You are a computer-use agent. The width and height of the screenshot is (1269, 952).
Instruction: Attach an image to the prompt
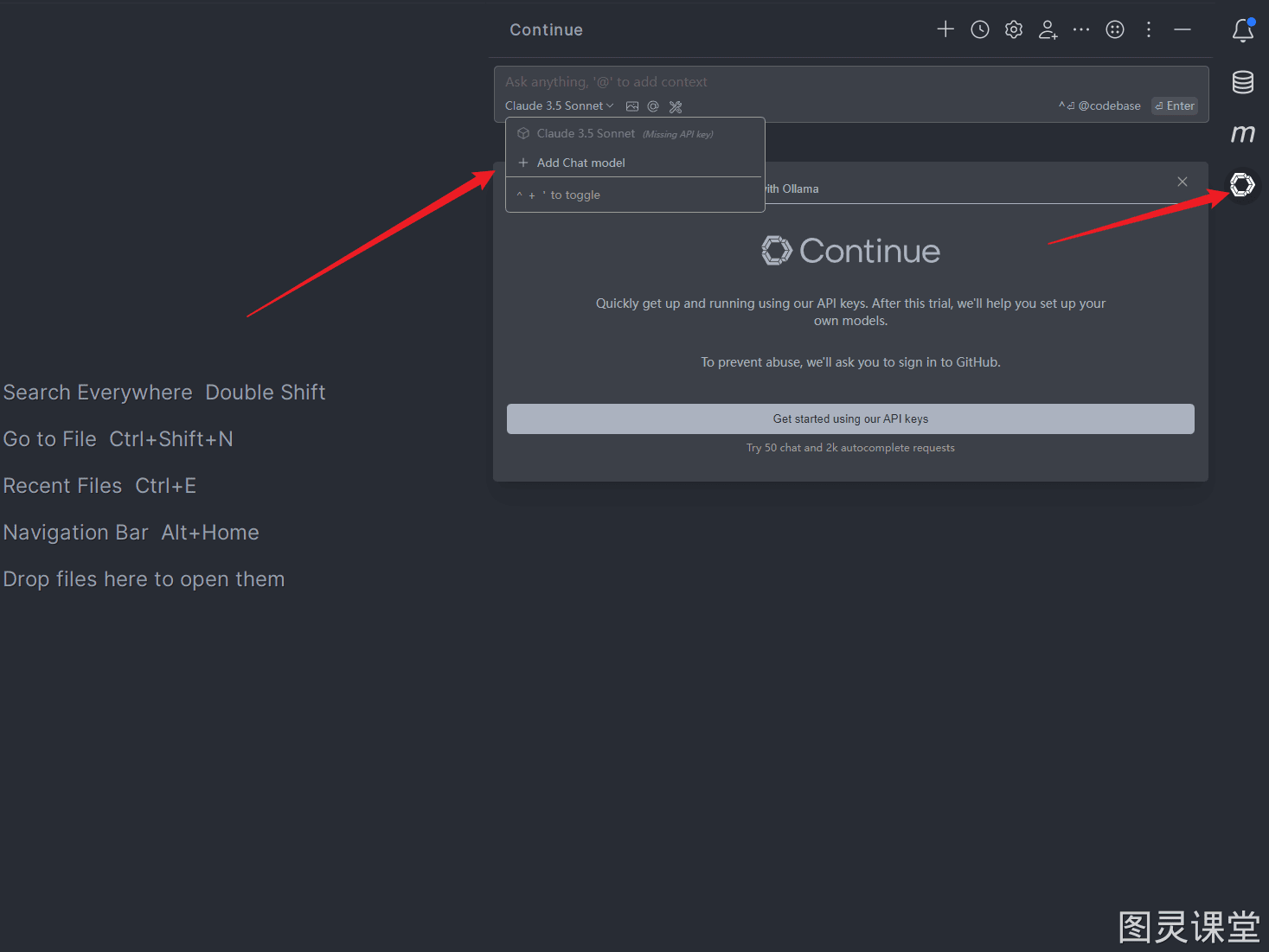coord(632,106)
